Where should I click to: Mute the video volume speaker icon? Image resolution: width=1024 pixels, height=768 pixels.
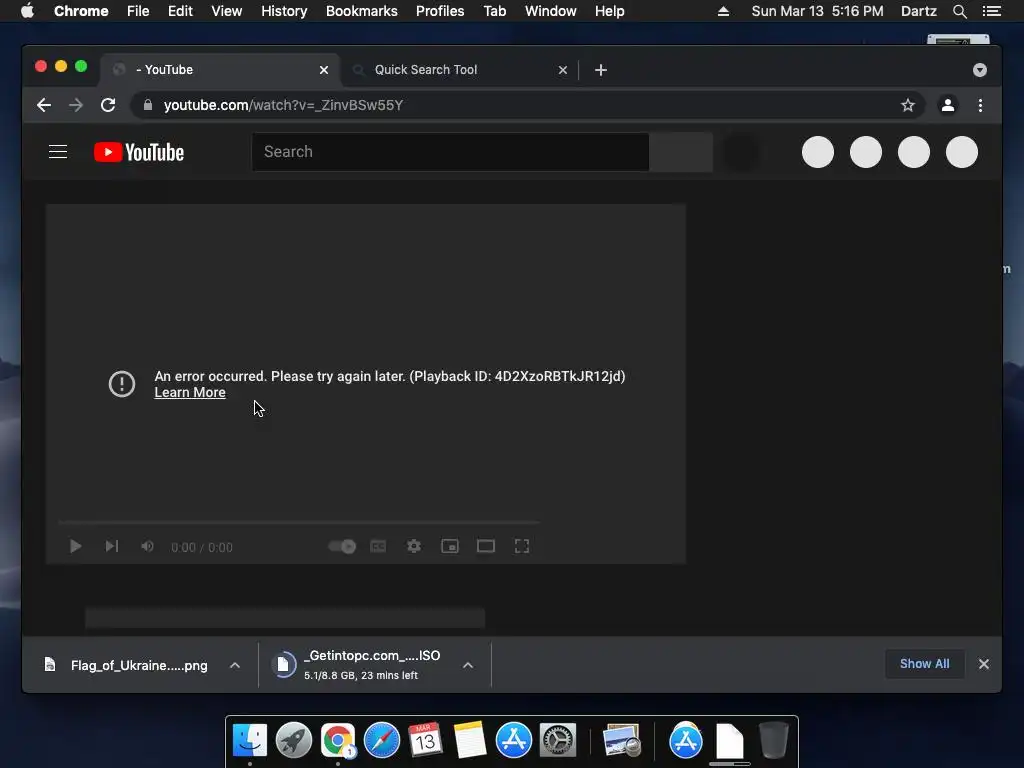pos(148,546)
